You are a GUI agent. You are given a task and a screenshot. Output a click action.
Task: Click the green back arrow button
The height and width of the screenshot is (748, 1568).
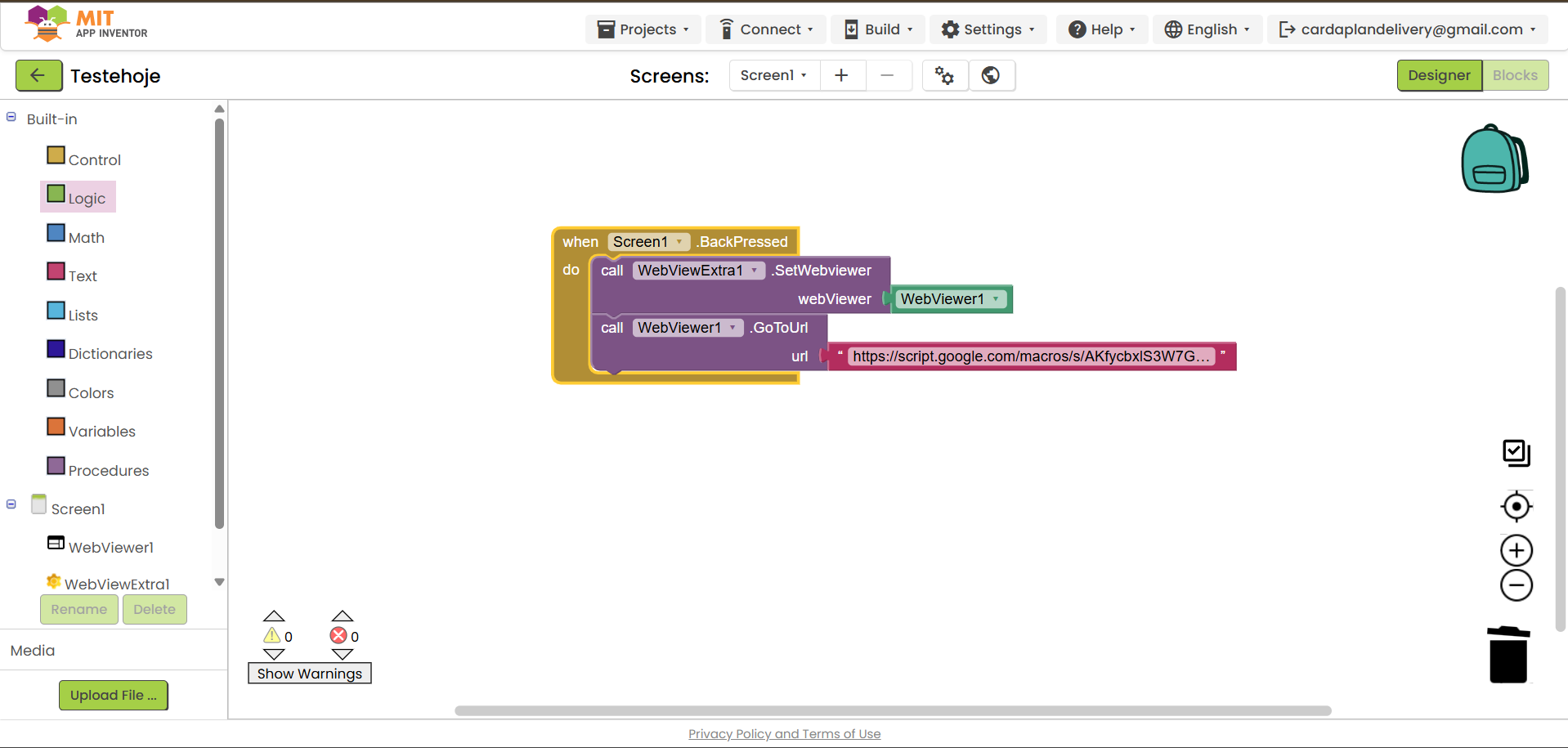(38, 75)
